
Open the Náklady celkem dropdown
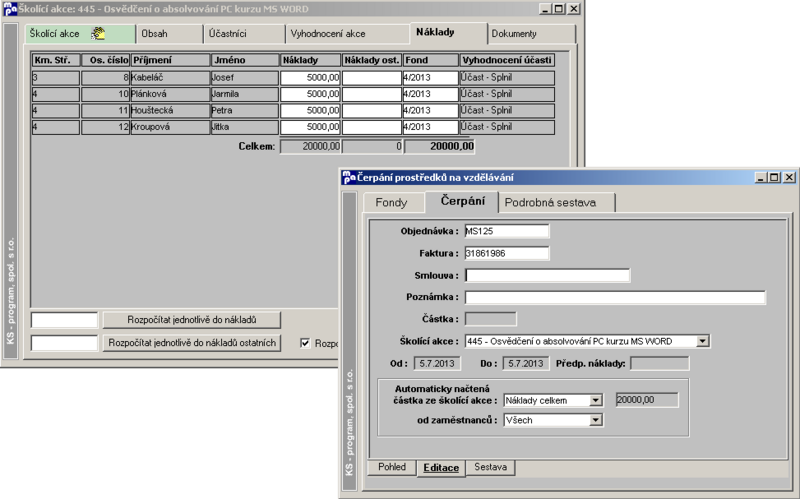(595, 401)
